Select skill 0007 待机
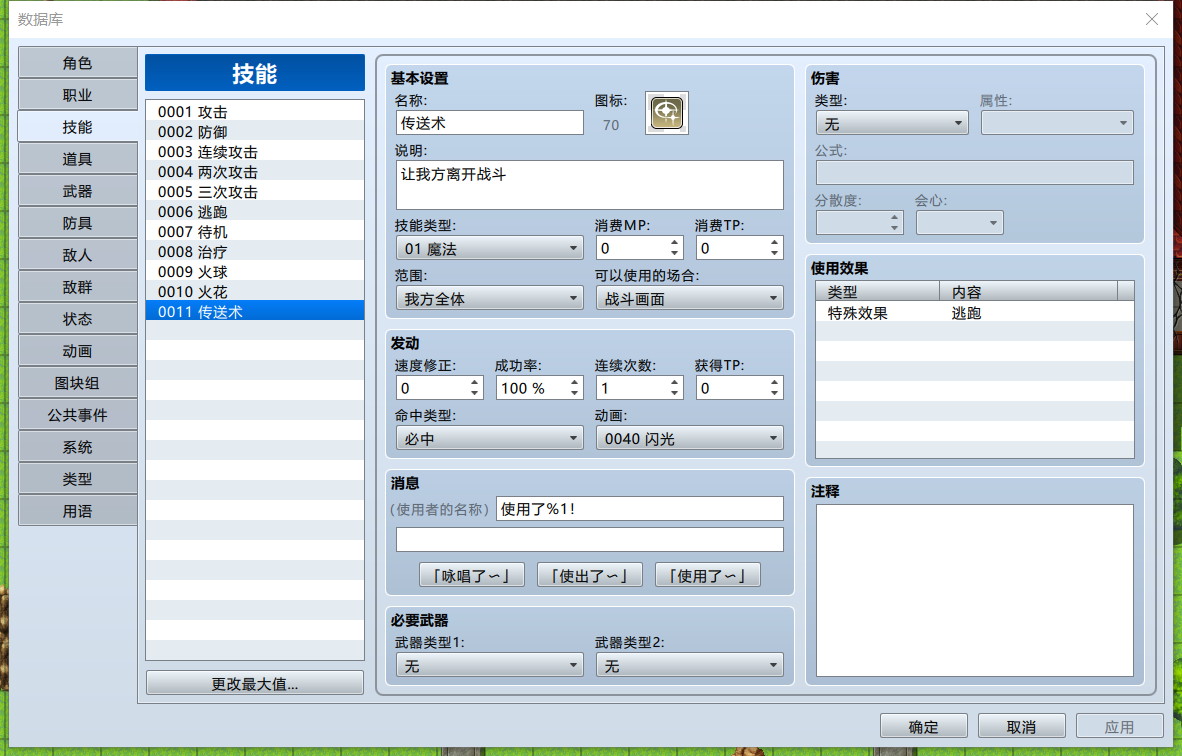The width and height of the screenshot is (1182, 756). tap(255, 232)
